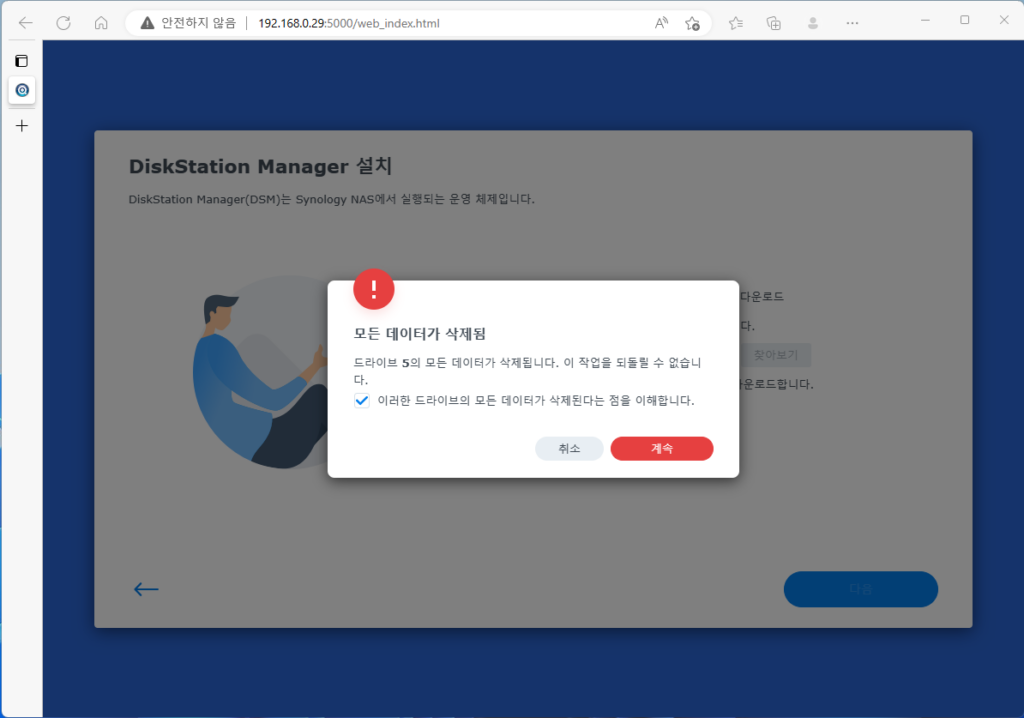This screenshot has width=1024, height=718.
Task: Open the browser collections icon
Action: (774, 24)
